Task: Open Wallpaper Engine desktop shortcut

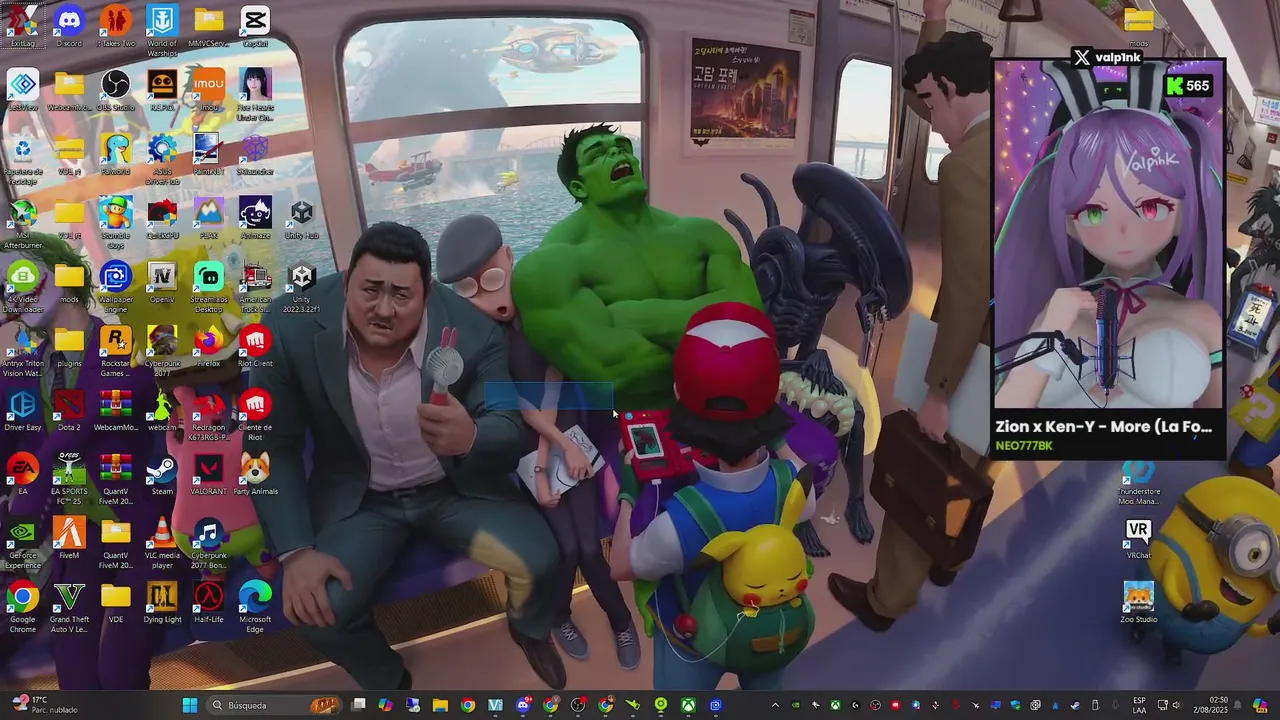Action: click(115, 288)
